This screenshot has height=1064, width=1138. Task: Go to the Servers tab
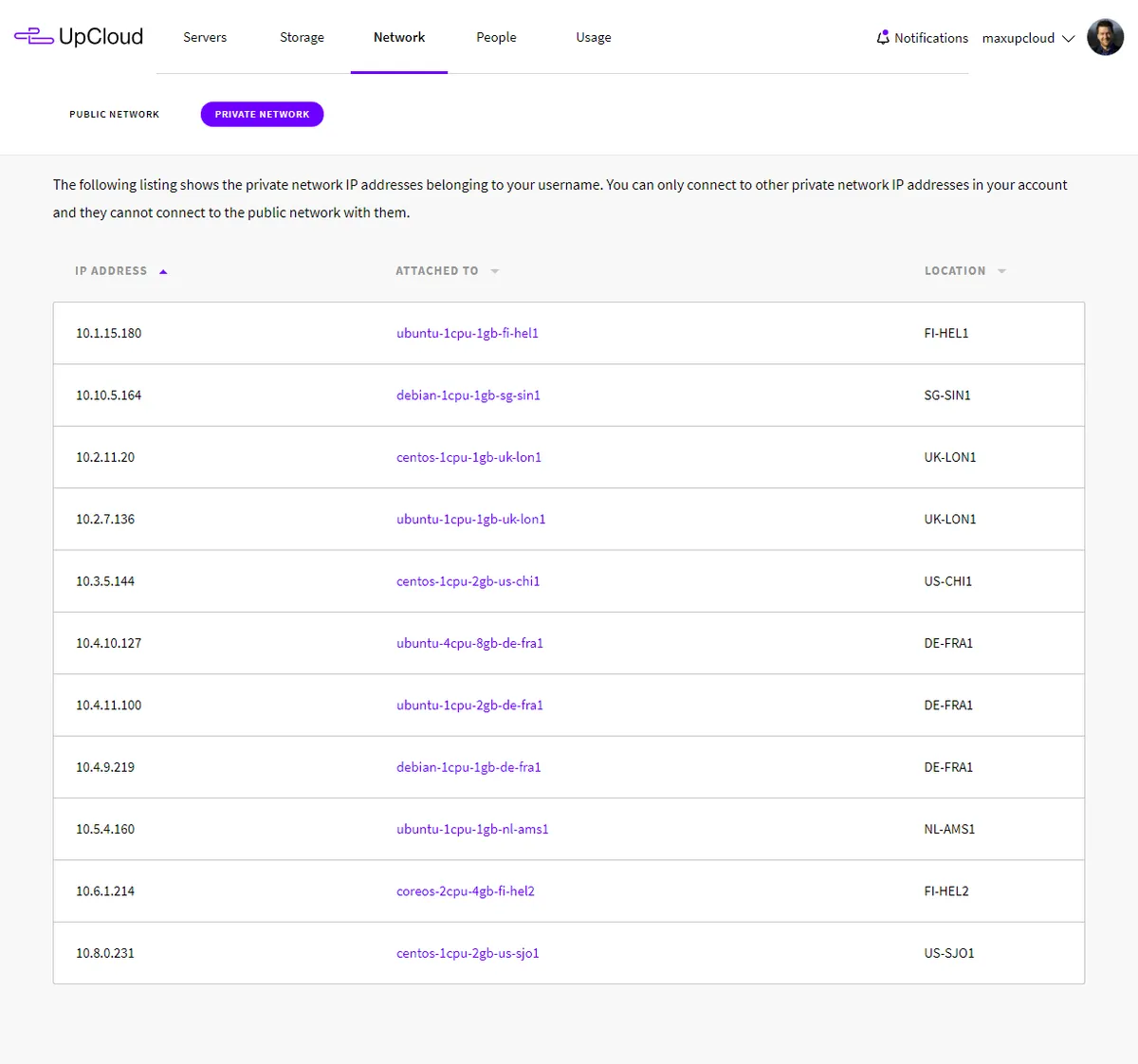[x=205, y=38]
